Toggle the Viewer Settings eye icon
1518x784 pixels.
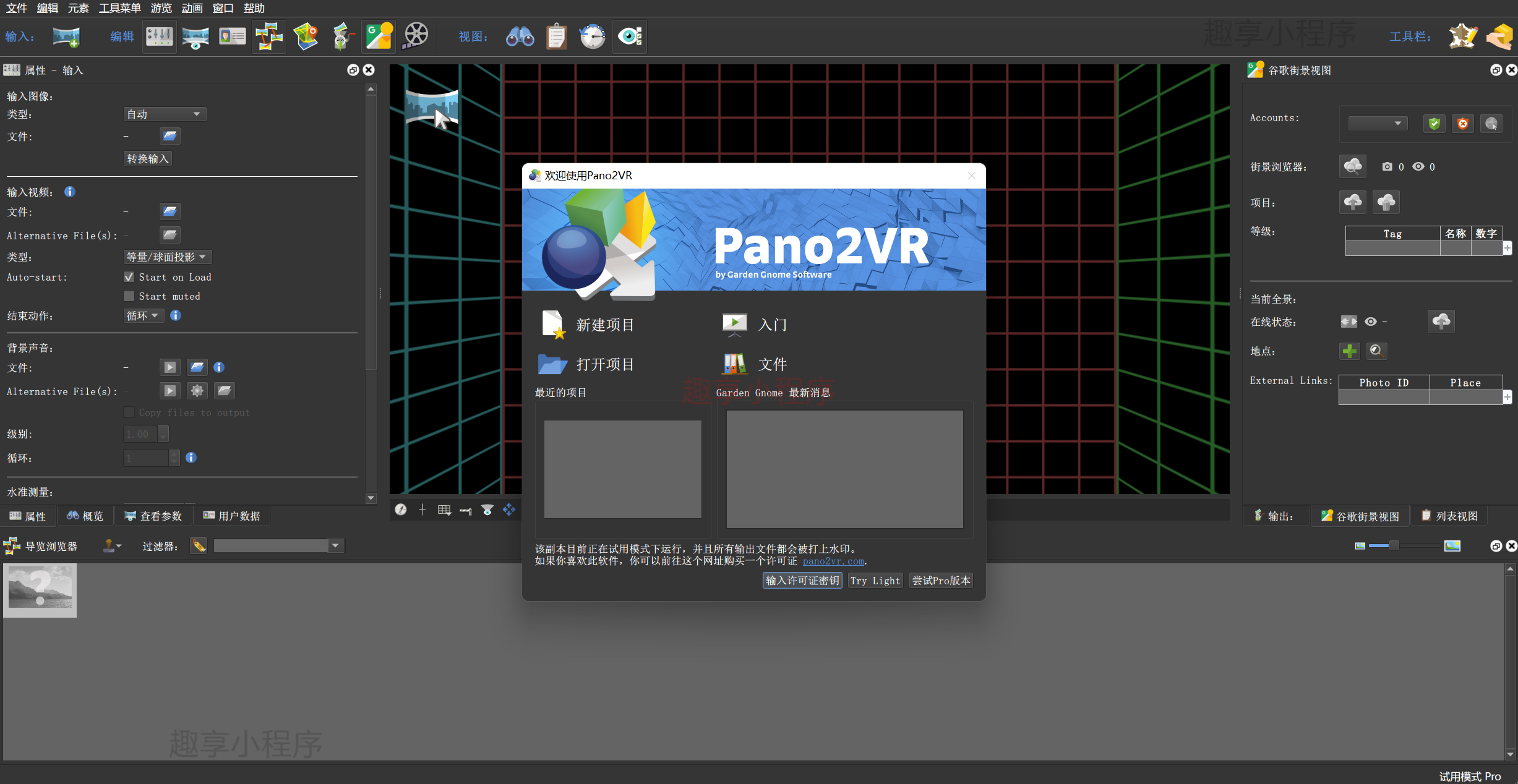630,37
